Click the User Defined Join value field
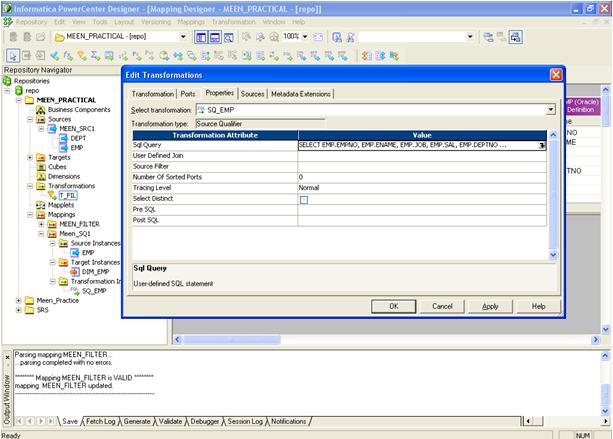 [422, 156]
